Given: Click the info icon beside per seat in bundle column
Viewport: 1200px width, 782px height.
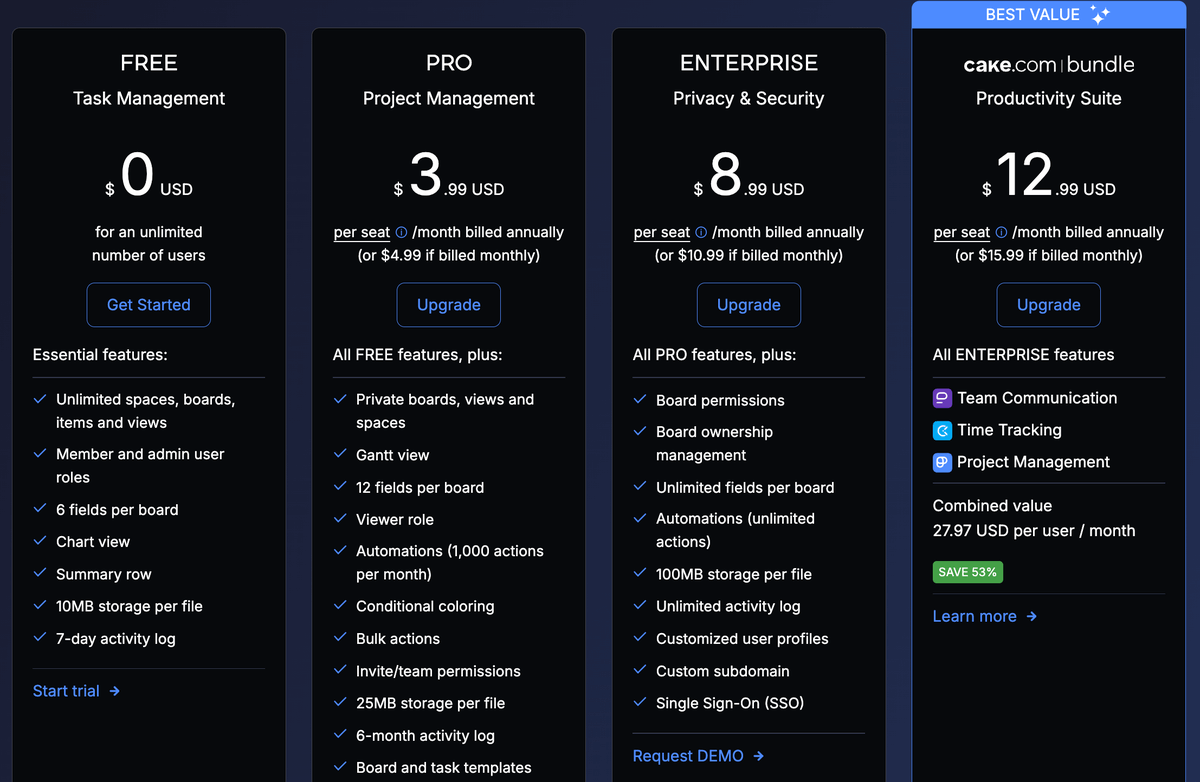Looking at the screenshot, I should click(1000, 231).
